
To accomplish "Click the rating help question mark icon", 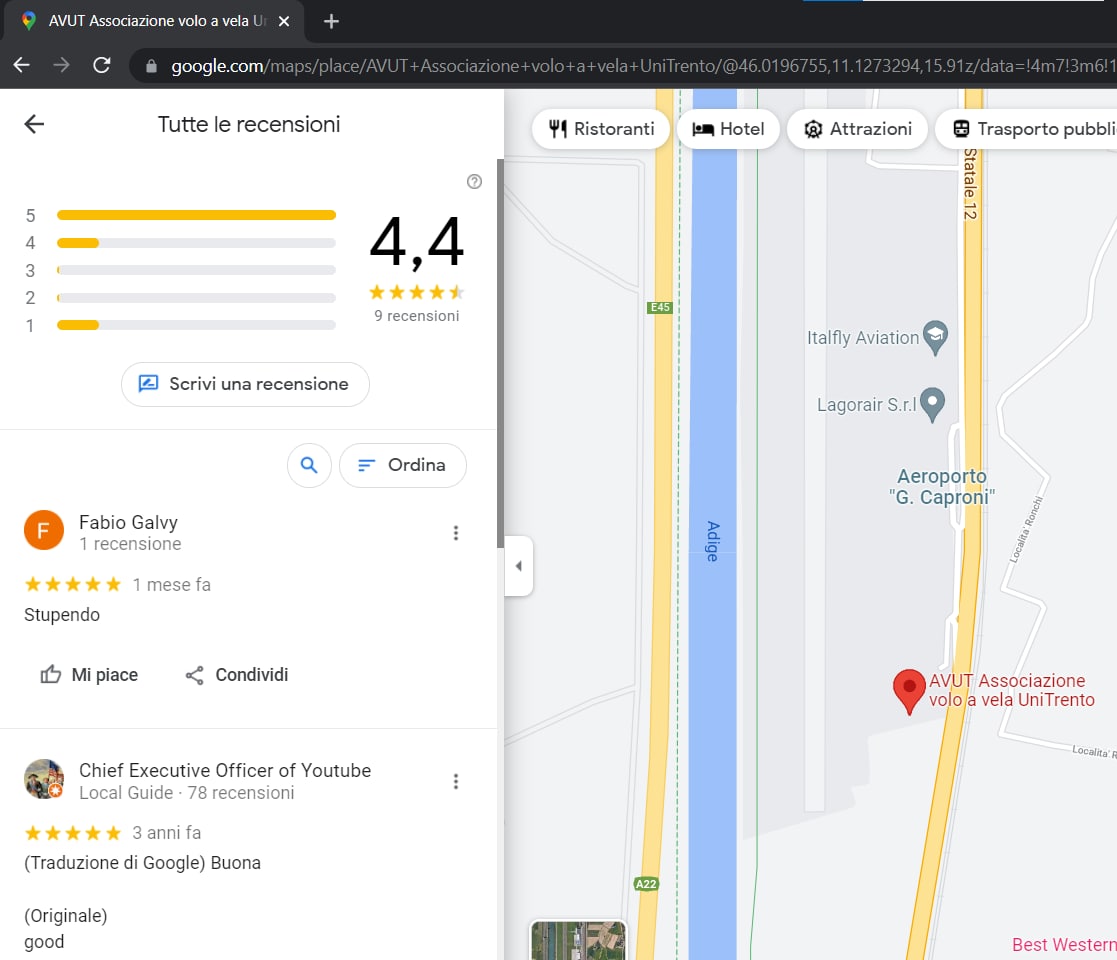I will click(x=474, y=182).
